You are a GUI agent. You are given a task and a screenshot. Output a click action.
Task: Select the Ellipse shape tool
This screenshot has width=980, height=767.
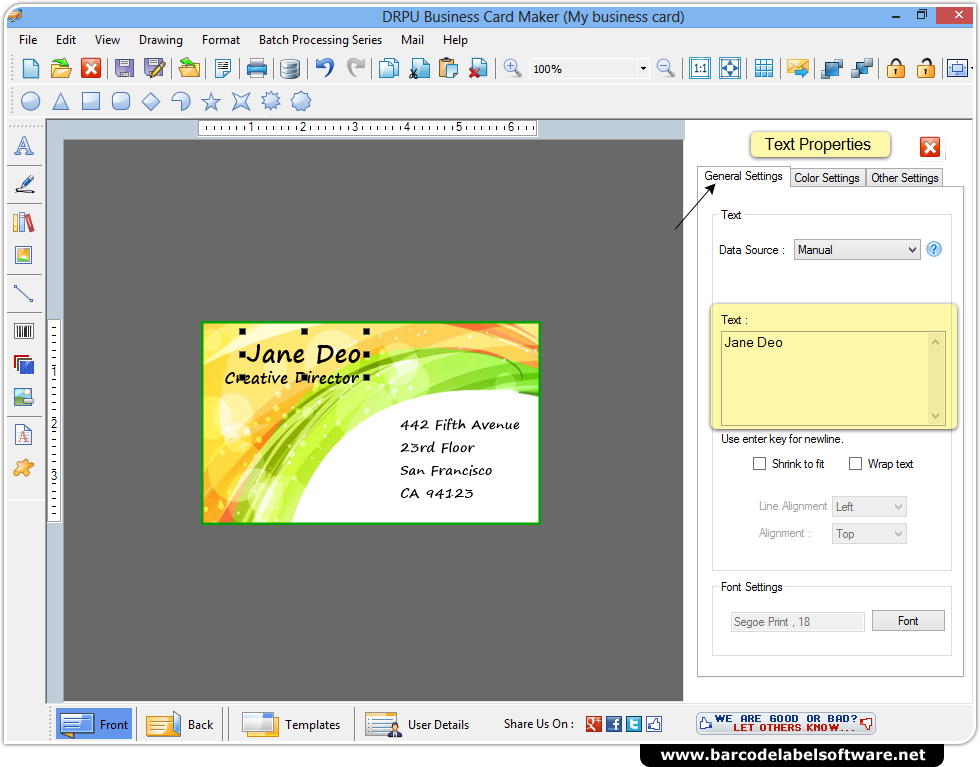tap(30, 101)
